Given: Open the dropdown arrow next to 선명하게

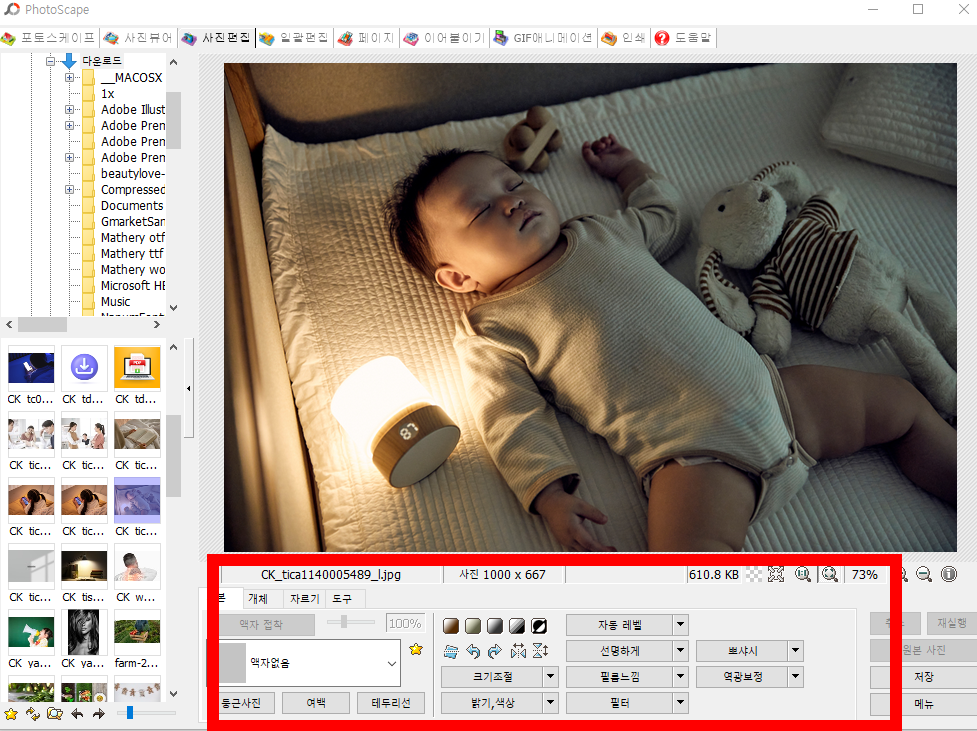Looking at the screenshot, I should 680,651.
